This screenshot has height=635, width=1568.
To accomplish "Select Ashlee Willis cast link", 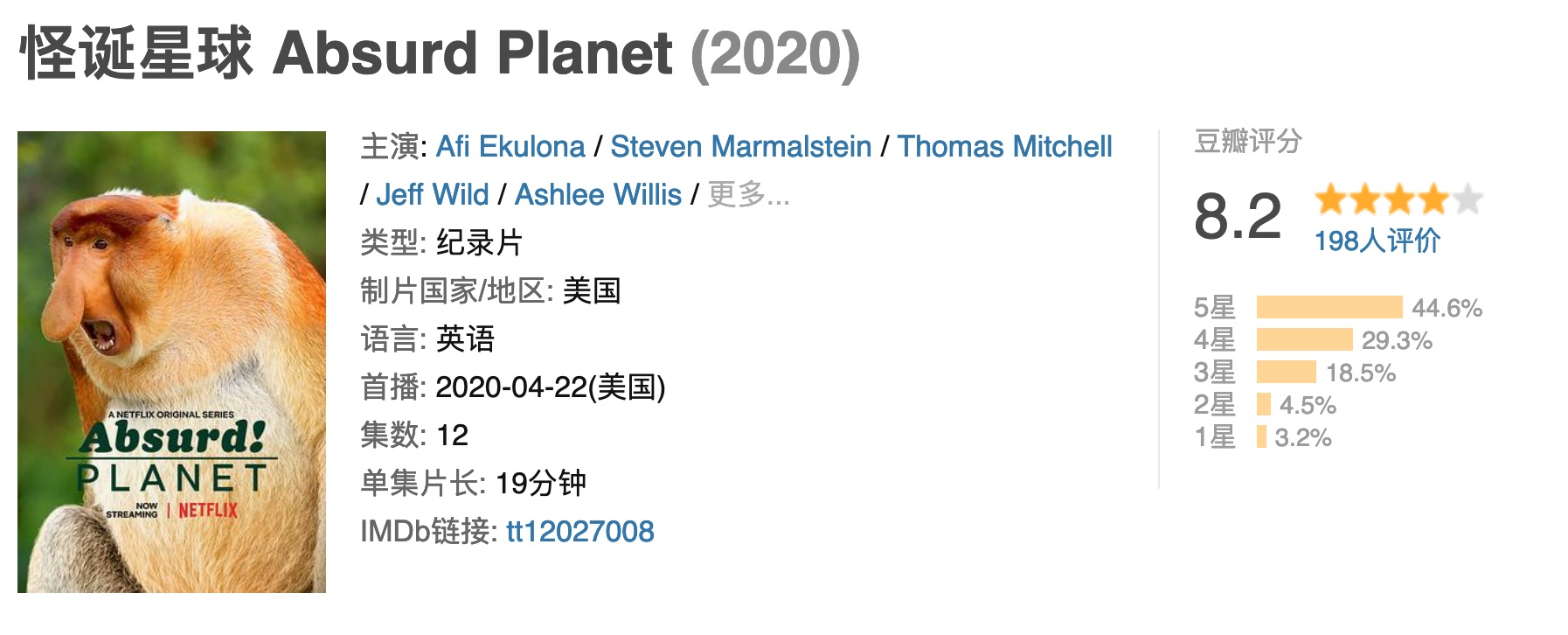I will click(598, 195).
